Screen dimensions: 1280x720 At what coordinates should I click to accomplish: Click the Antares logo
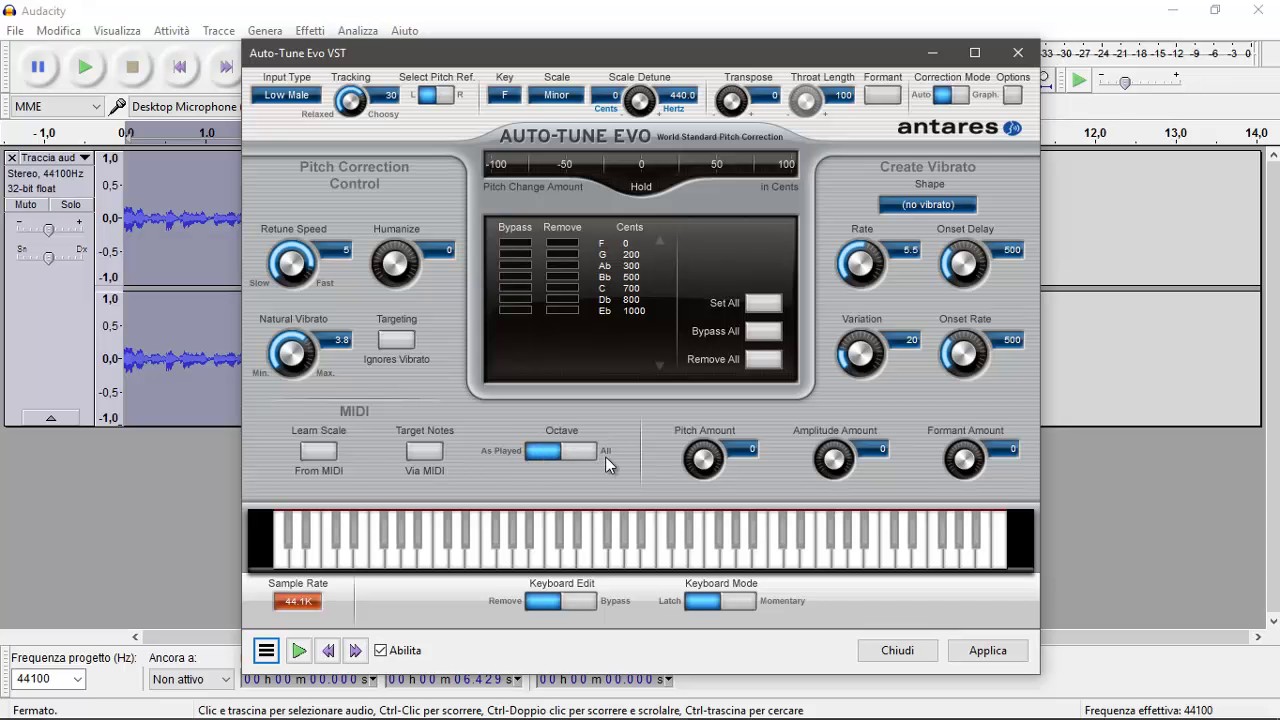click(959, 128)
